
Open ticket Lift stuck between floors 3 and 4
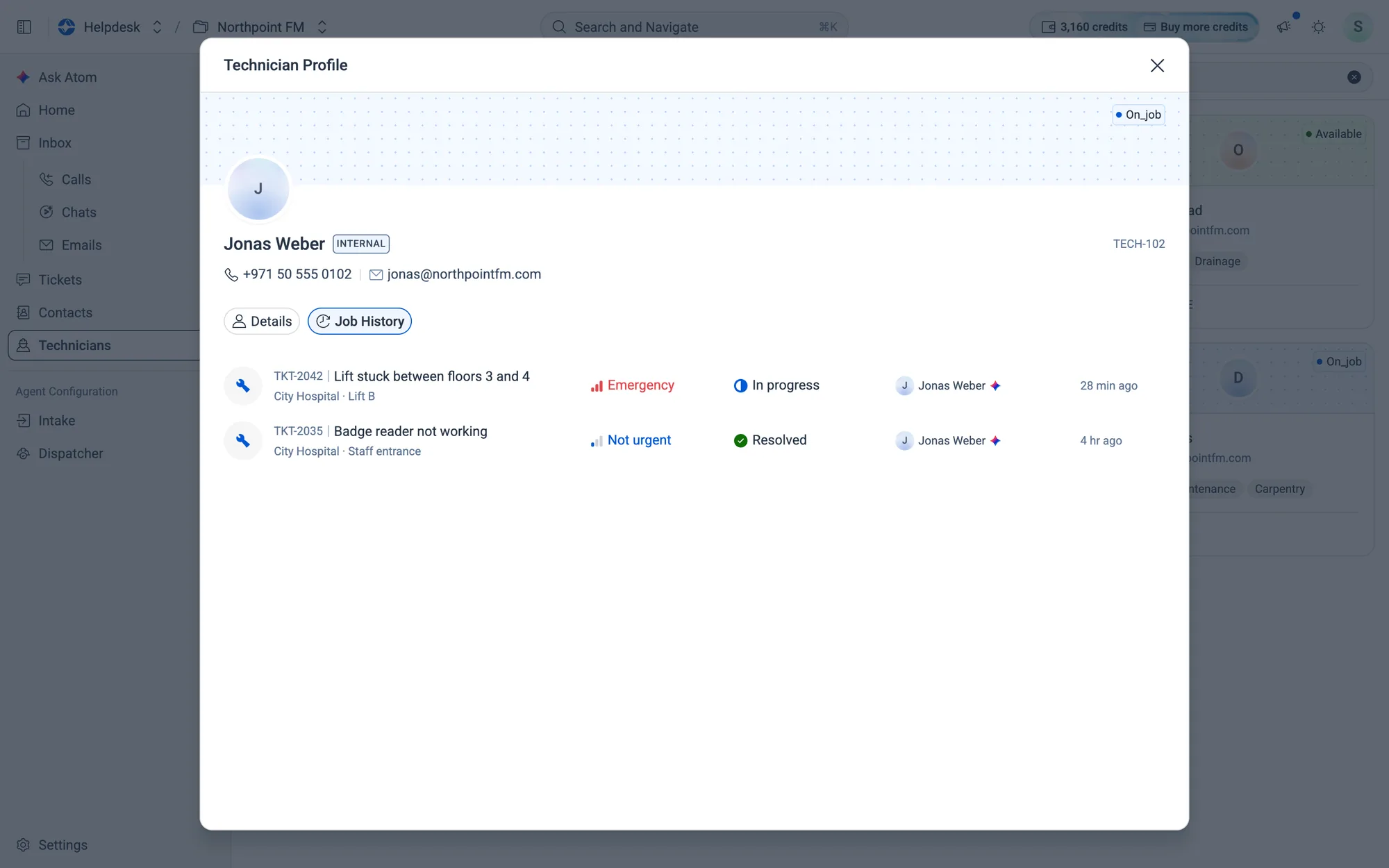[431, 376]
